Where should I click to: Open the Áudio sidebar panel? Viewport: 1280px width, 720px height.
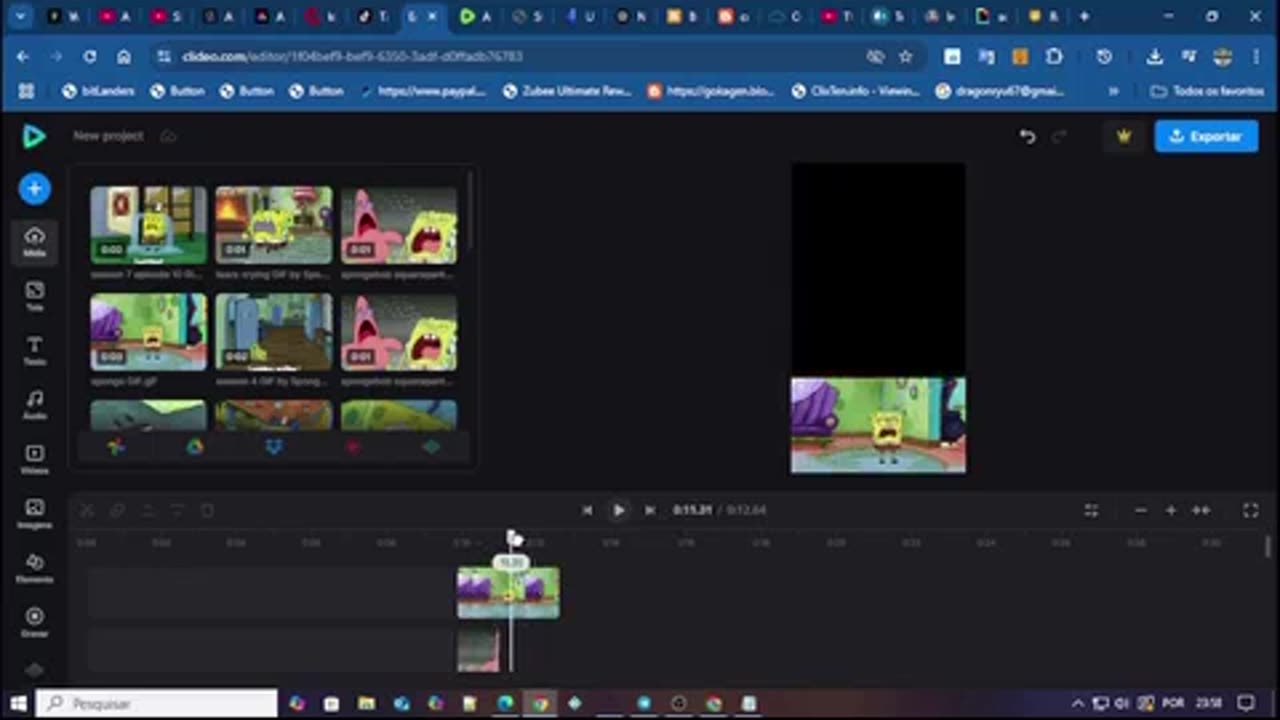34,404
